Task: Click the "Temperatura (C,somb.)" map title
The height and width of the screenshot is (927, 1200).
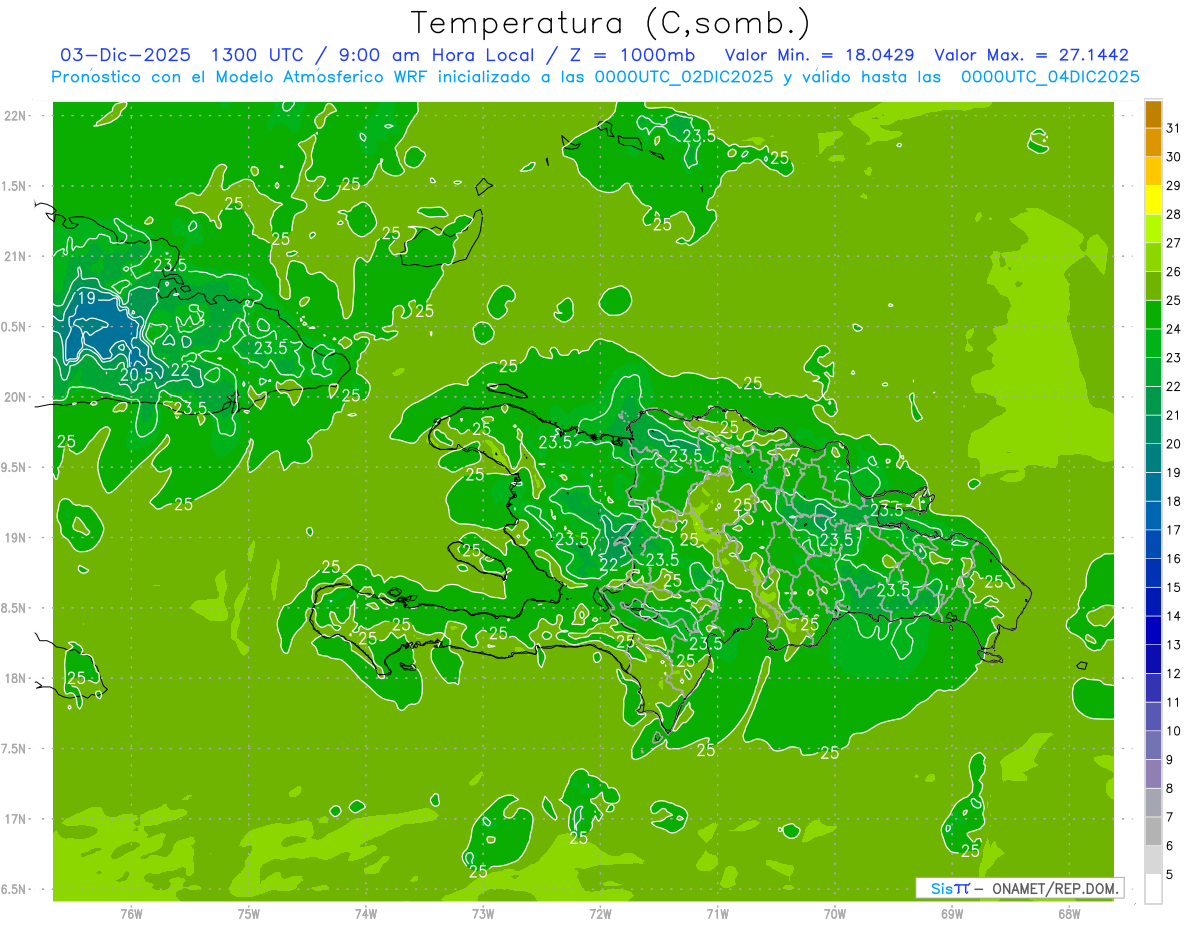Action: [610, 24]
